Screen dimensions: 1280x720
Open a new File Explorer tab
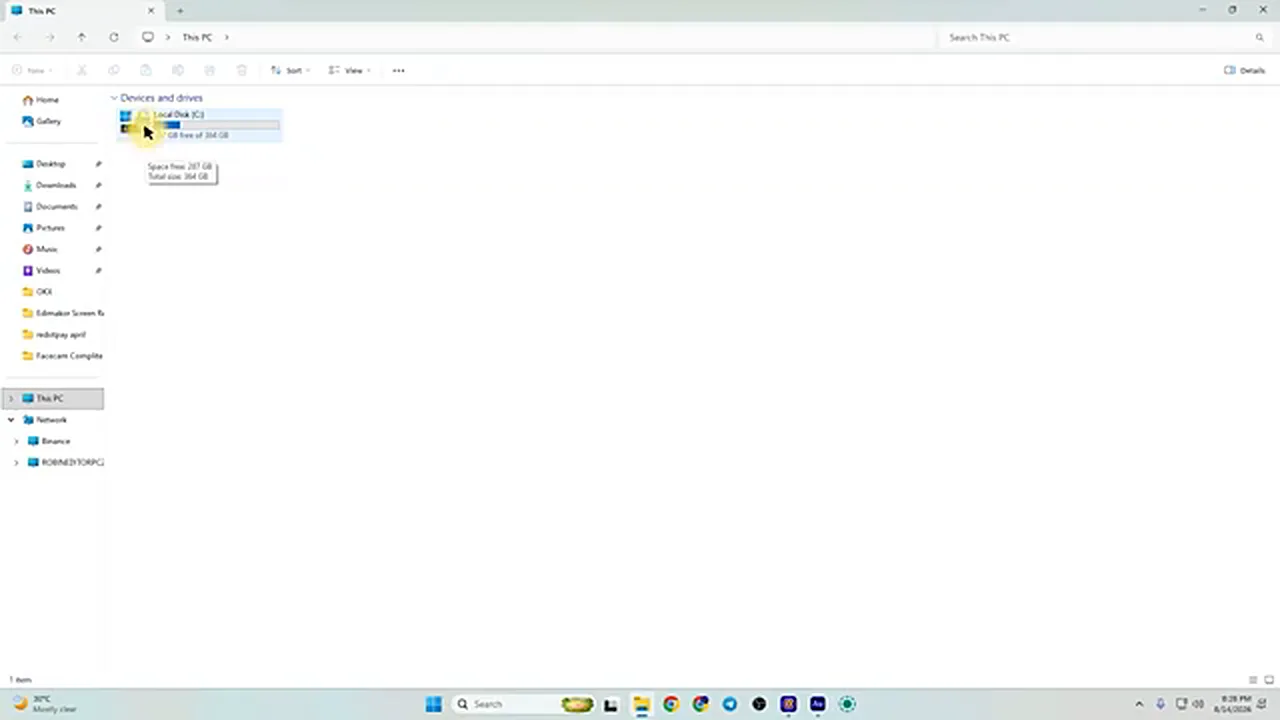click(180, 11)
